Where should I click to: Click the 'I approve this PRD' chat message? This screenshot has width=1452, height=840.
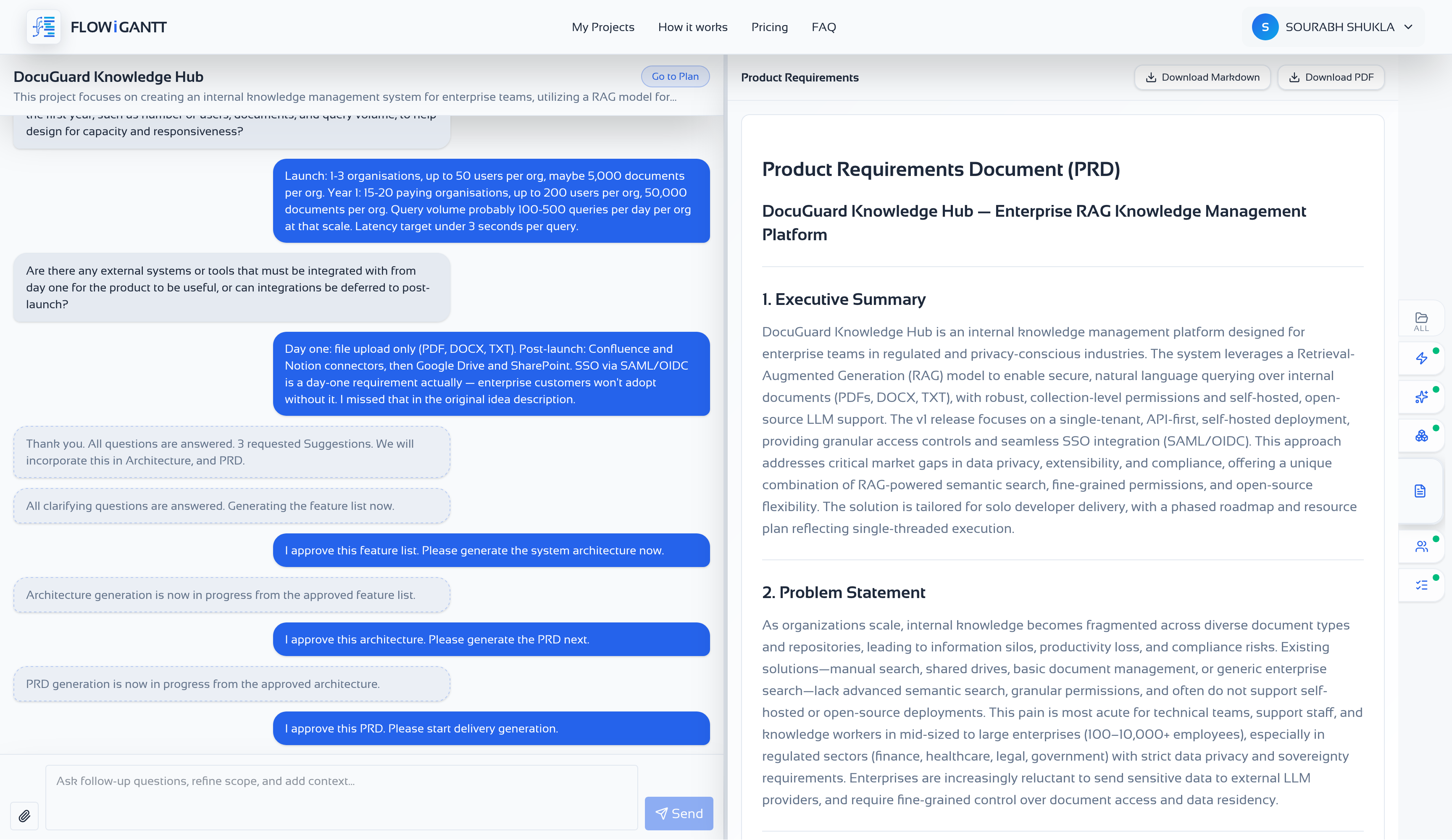coord(491,728)
